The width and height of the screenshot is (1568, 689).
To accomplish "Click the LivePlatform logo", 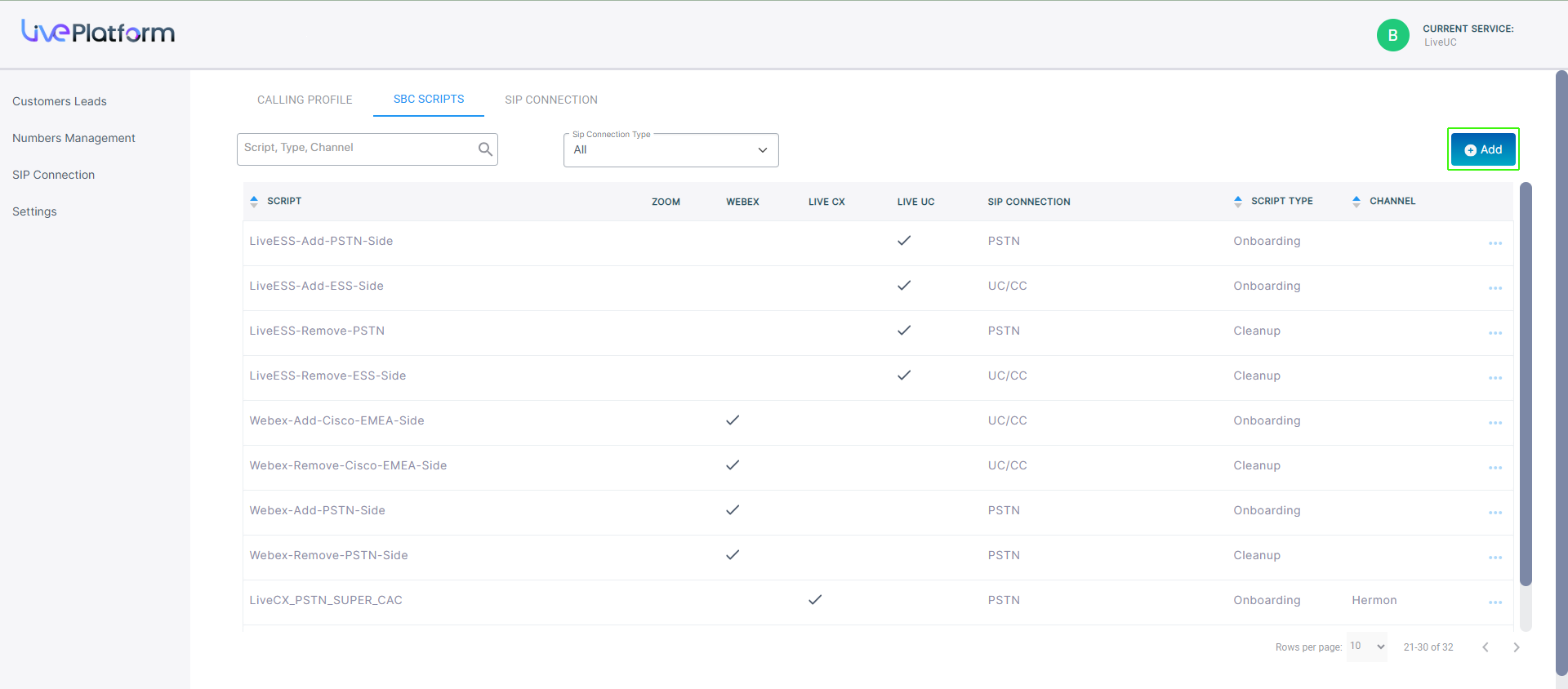I will coord(98,32).
